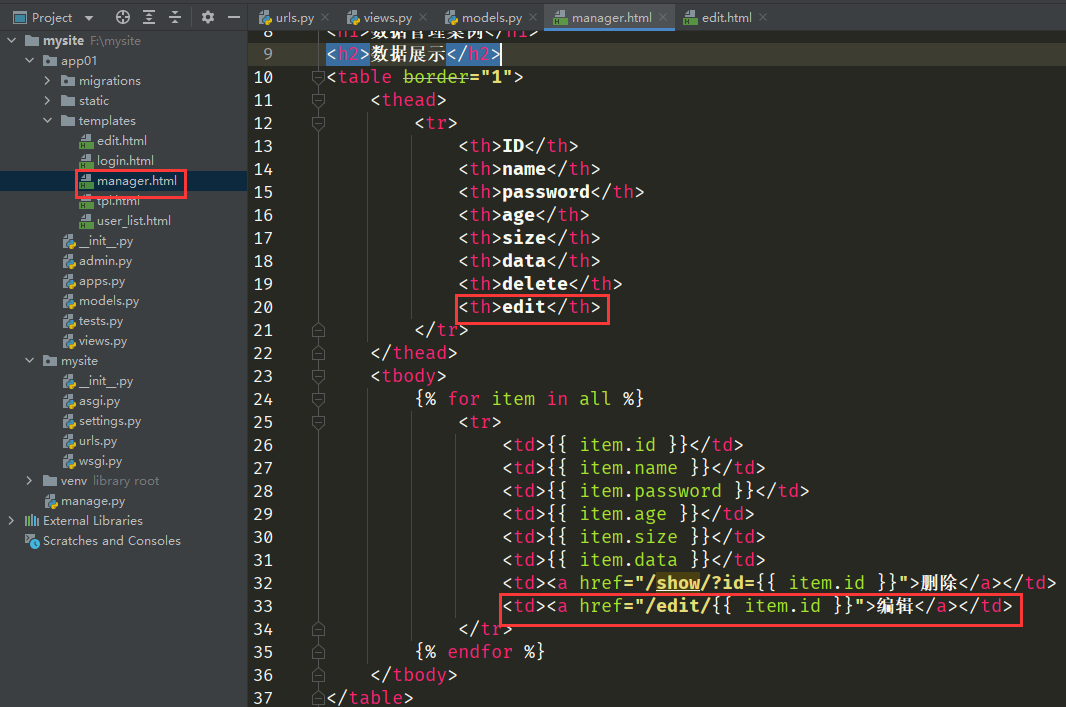The height and width of the screenshot is (707, 1066).
Task: Switch to the models.py tab
Action: [x=491, y=18]
